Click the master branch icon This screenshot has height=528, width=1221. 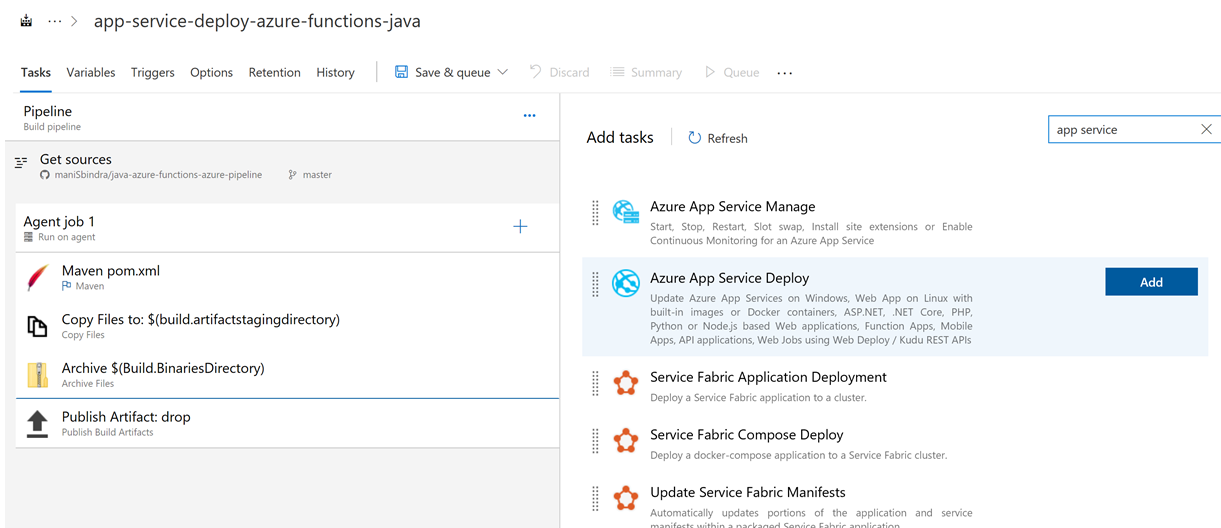(x=293, y=175)
